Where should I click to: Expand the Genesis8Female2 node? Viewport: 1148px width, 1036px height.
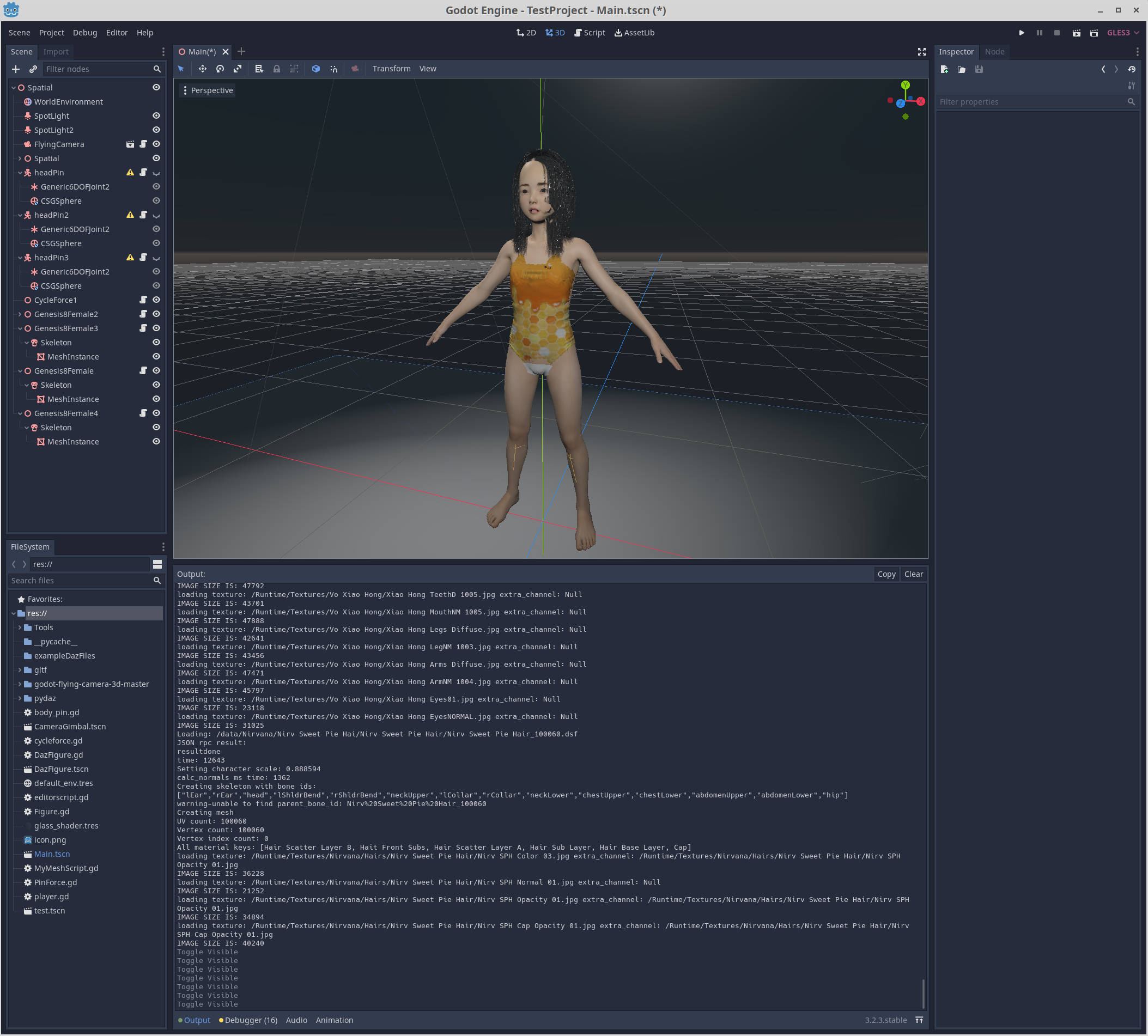click(20, 314)
